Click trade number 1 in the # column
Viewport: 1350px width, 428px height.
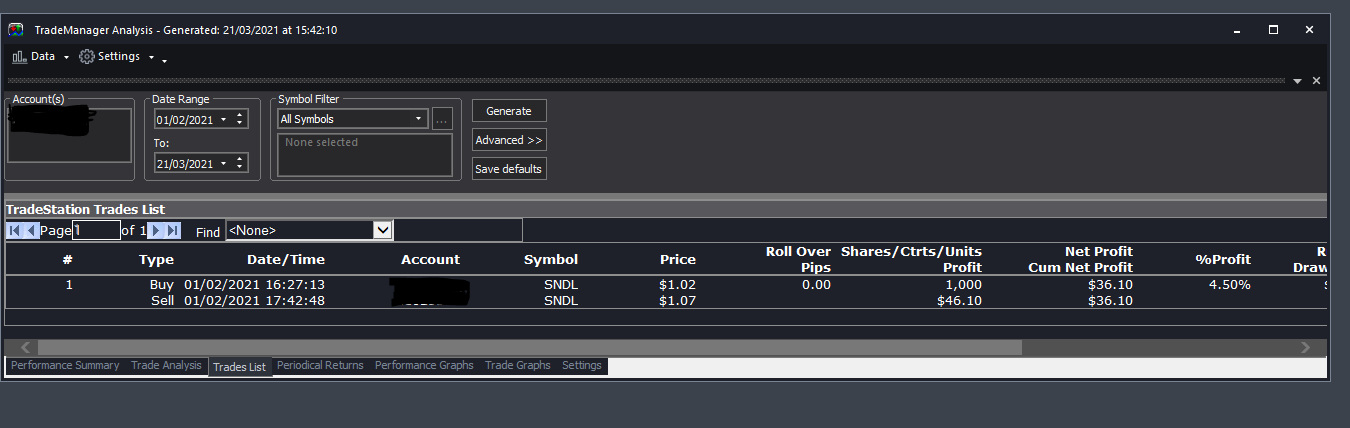point(69,285)
